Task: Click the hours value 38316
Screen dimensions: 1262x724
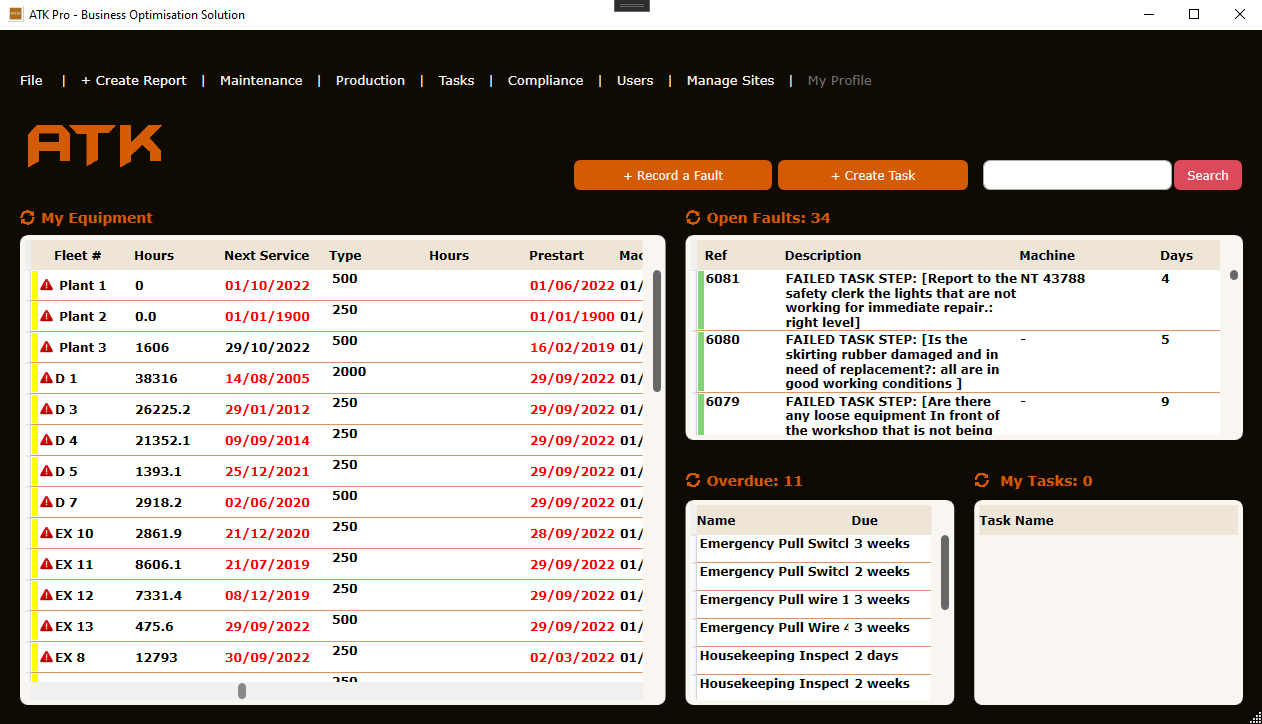Action: tap(156, 378)
